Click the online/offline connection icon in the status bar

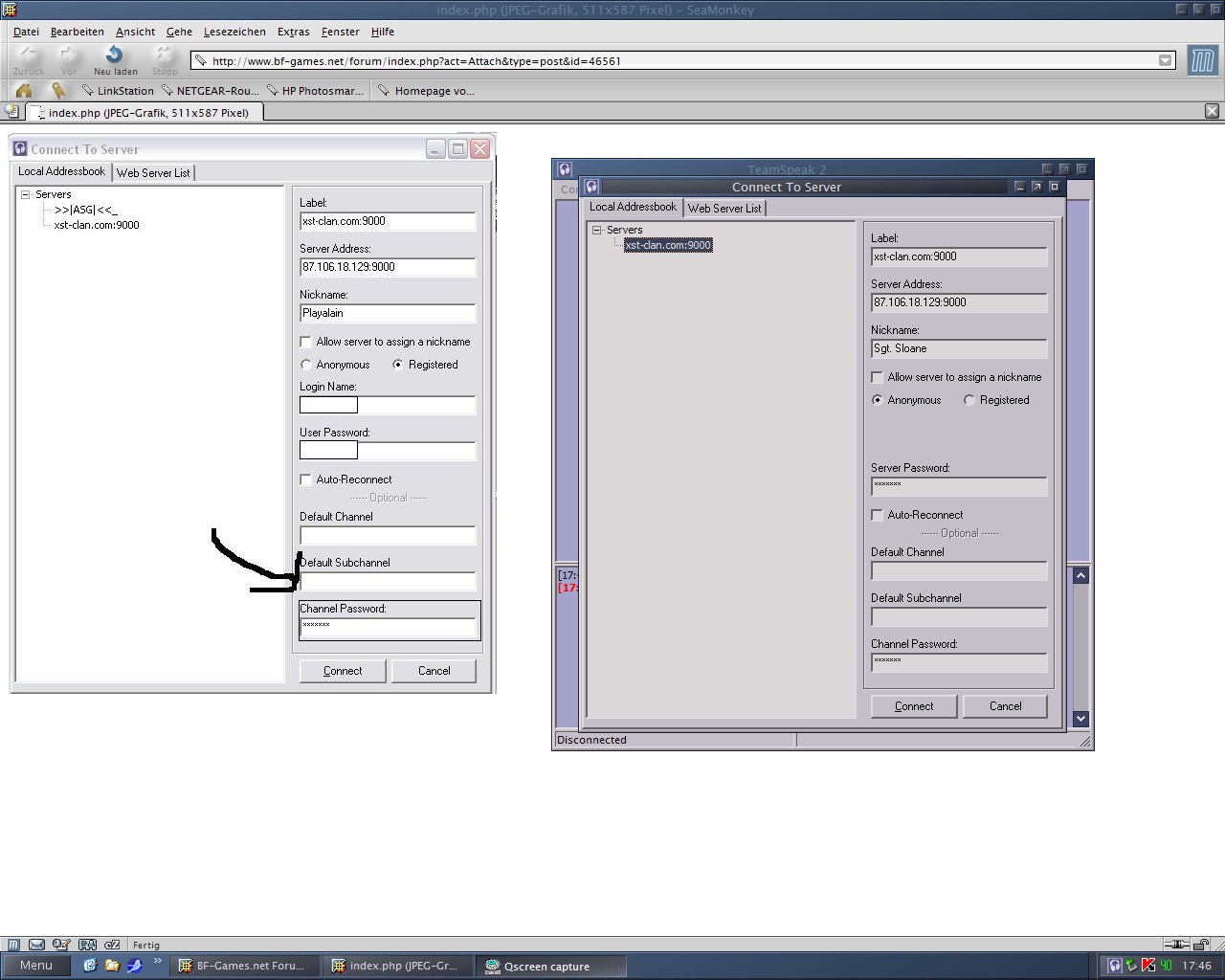click(x=1176, y=945)
